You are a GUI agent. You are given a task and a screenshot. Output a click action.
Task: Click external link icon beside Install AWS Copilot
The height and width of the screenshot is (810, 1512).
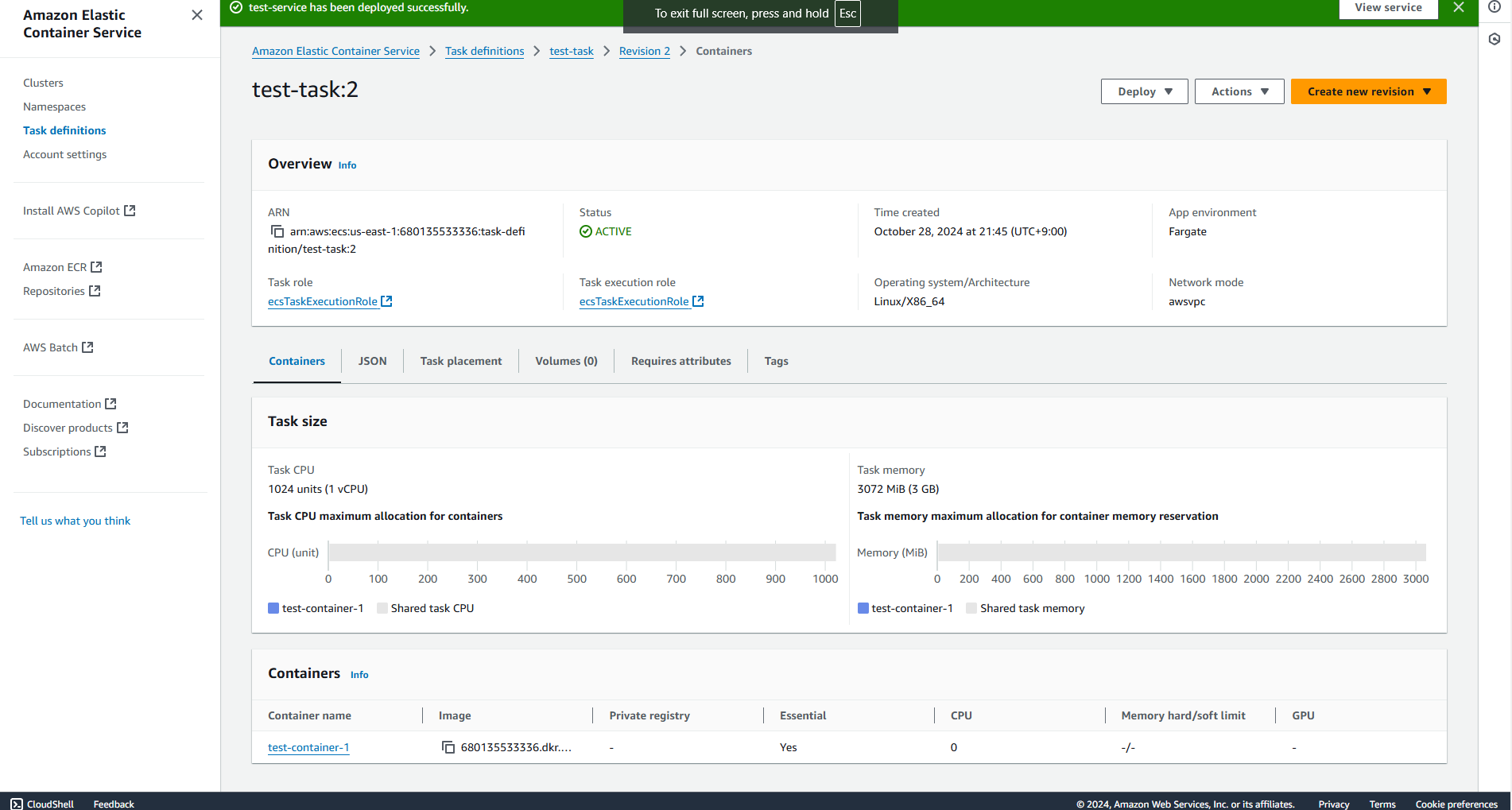(130, 211)
